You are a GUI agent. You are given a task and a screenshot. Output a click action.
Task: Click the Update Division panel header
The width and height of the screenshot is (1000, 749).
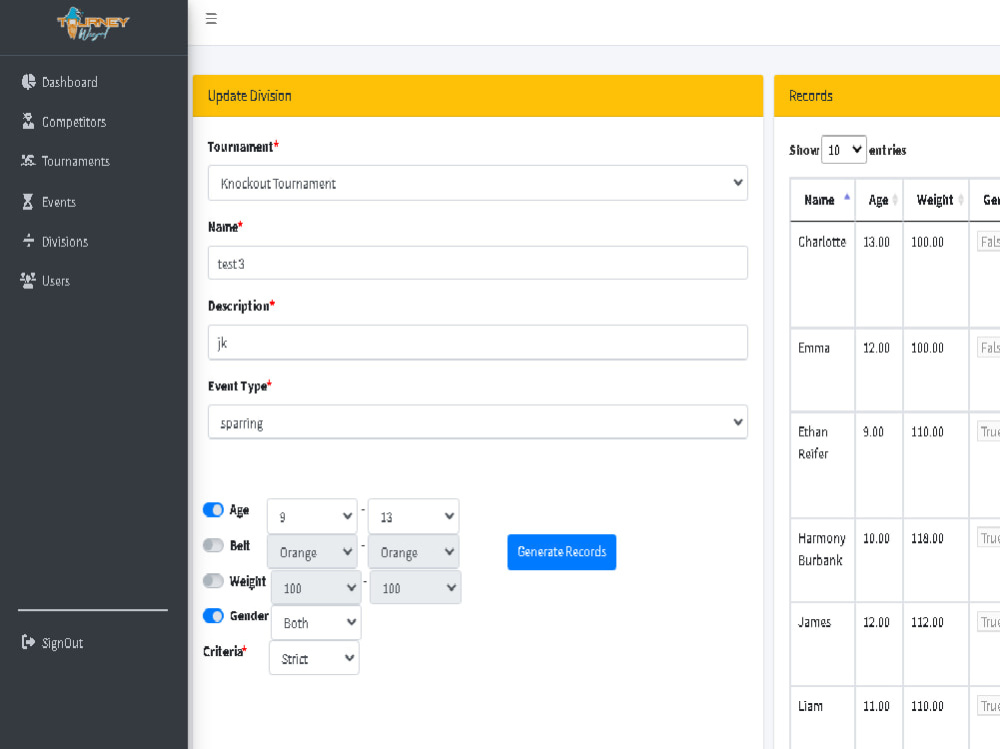(x=478, y=96)
